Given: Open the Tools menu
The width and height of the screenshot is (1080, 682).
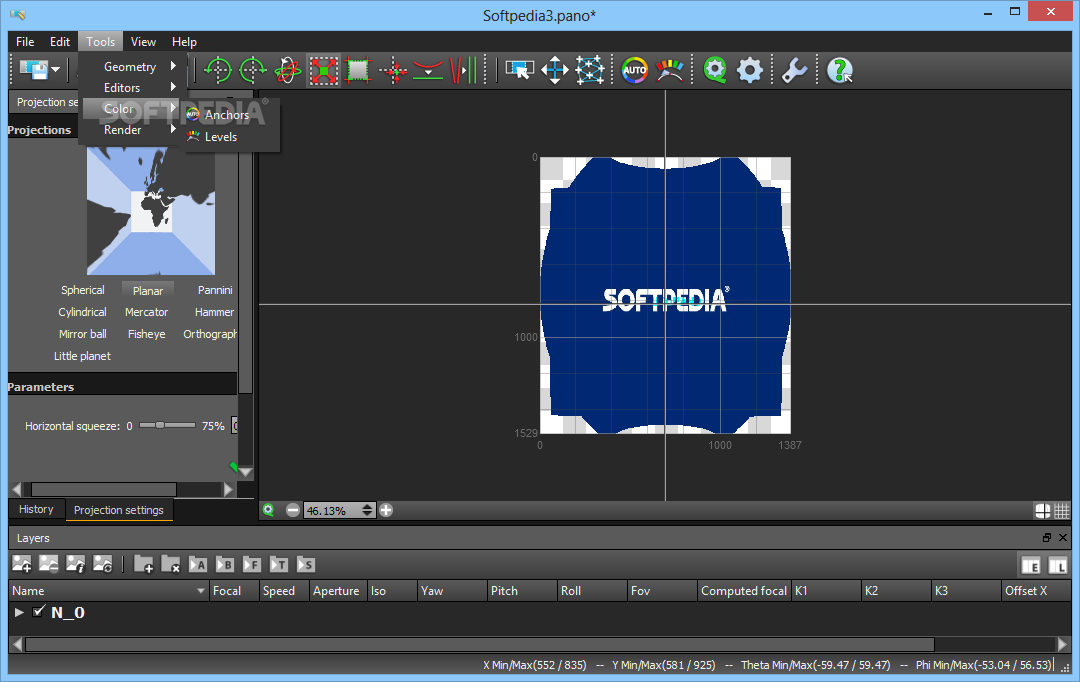Looking at the screenshot, I should (x=101, y=41).
